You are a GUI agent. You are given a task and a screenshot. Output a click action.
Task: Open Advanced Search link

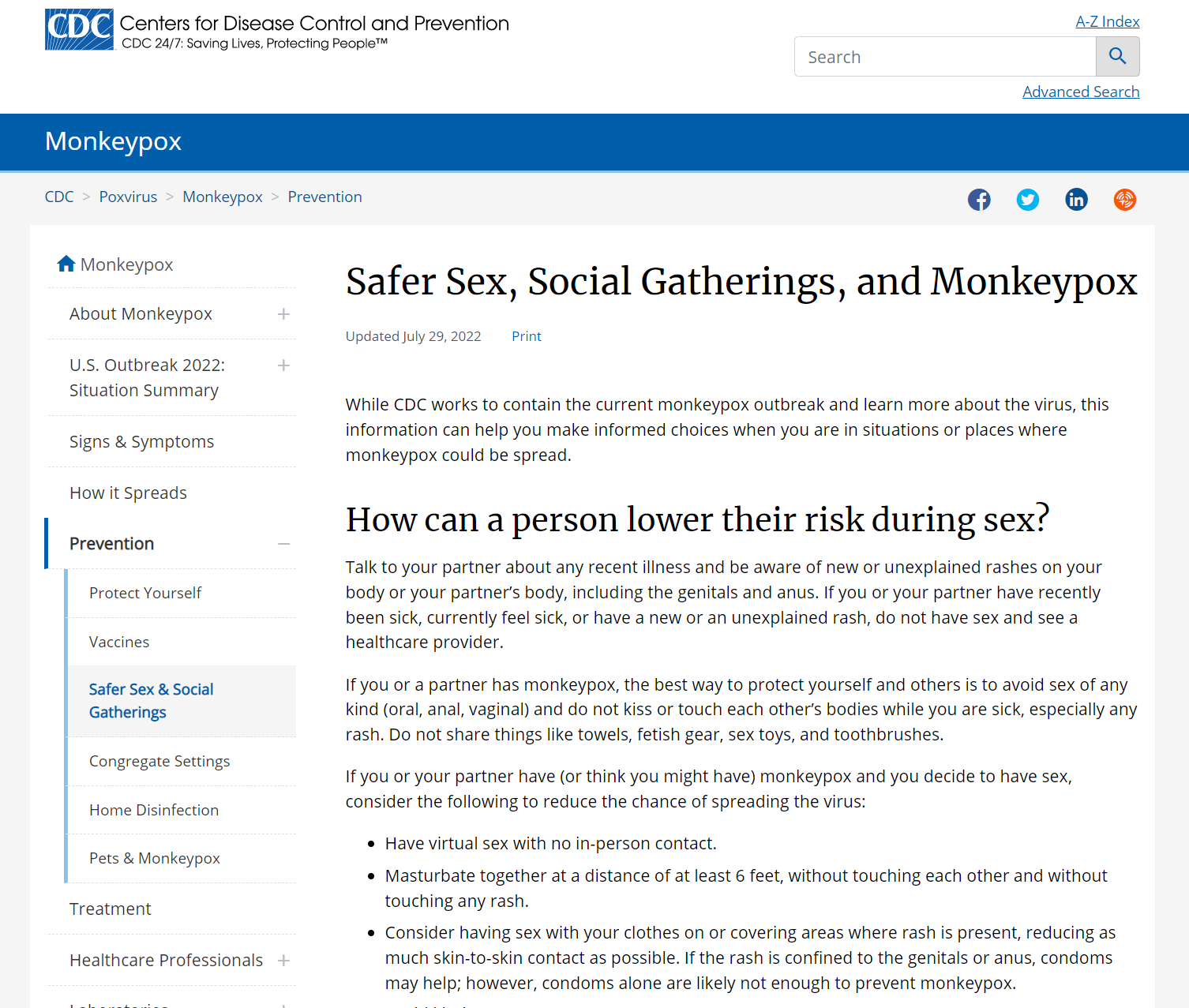coord(1080,92)
